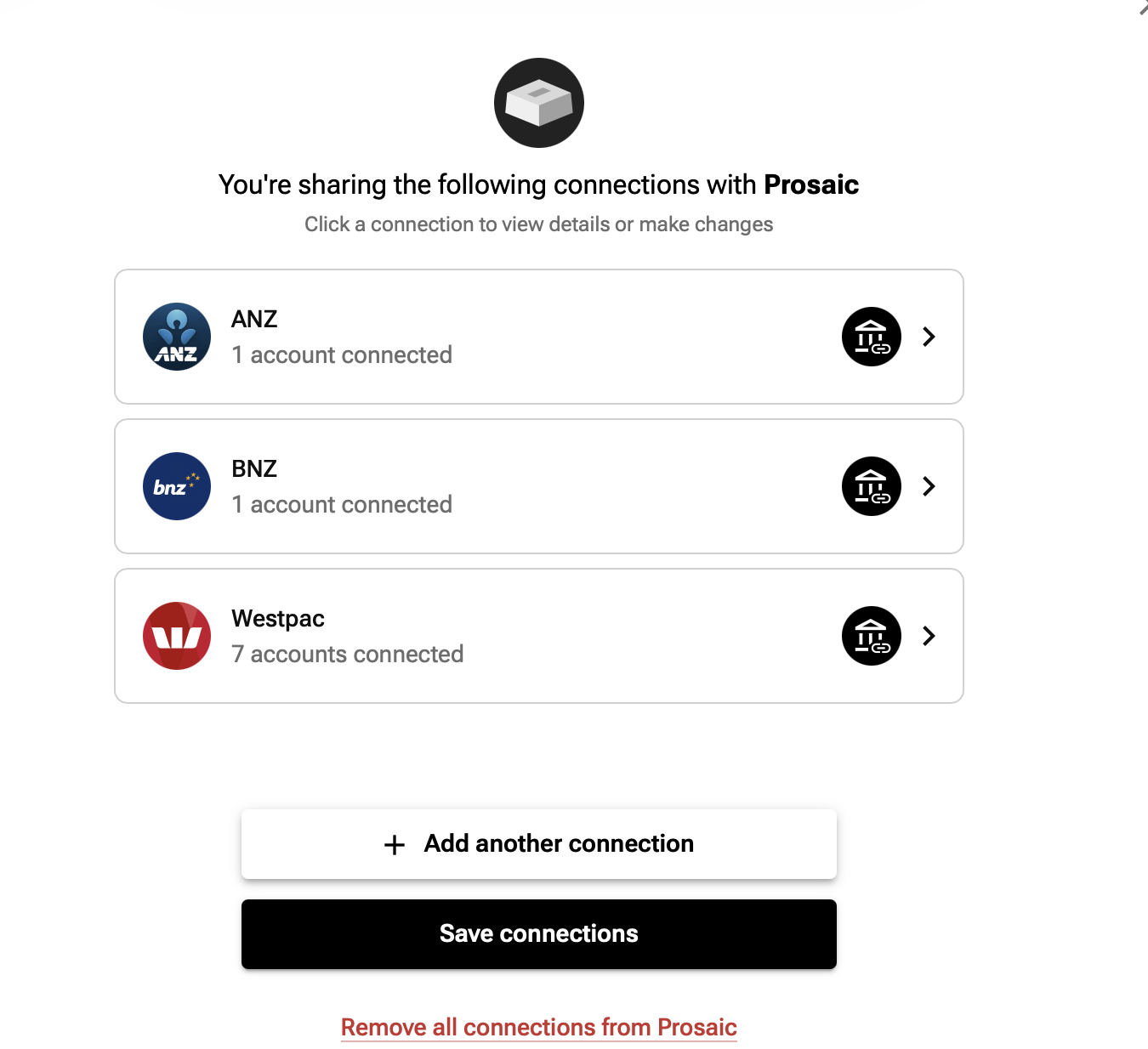Viewport: 1148px width, 1049px height.
Task: Click the BNZ bank logo
Action: coord(177,486)
